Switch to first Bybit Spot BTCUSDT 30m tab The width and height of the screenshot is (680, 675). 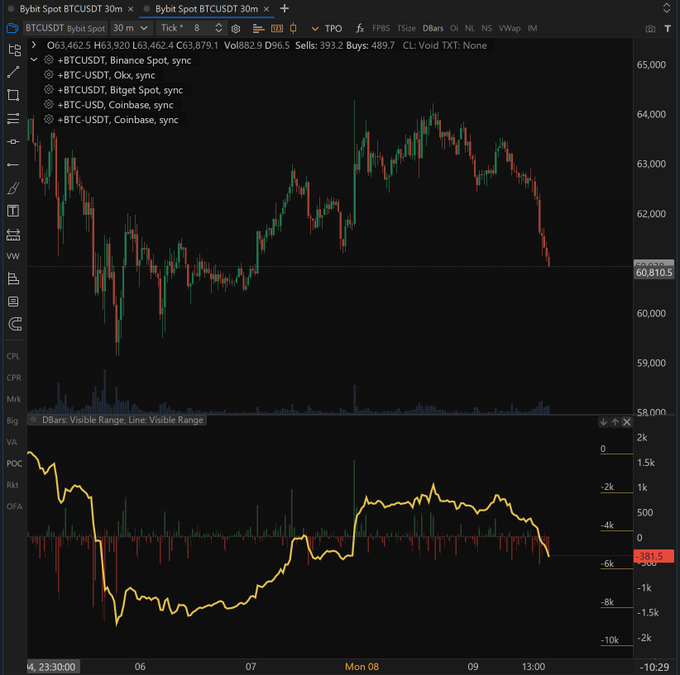71,9
